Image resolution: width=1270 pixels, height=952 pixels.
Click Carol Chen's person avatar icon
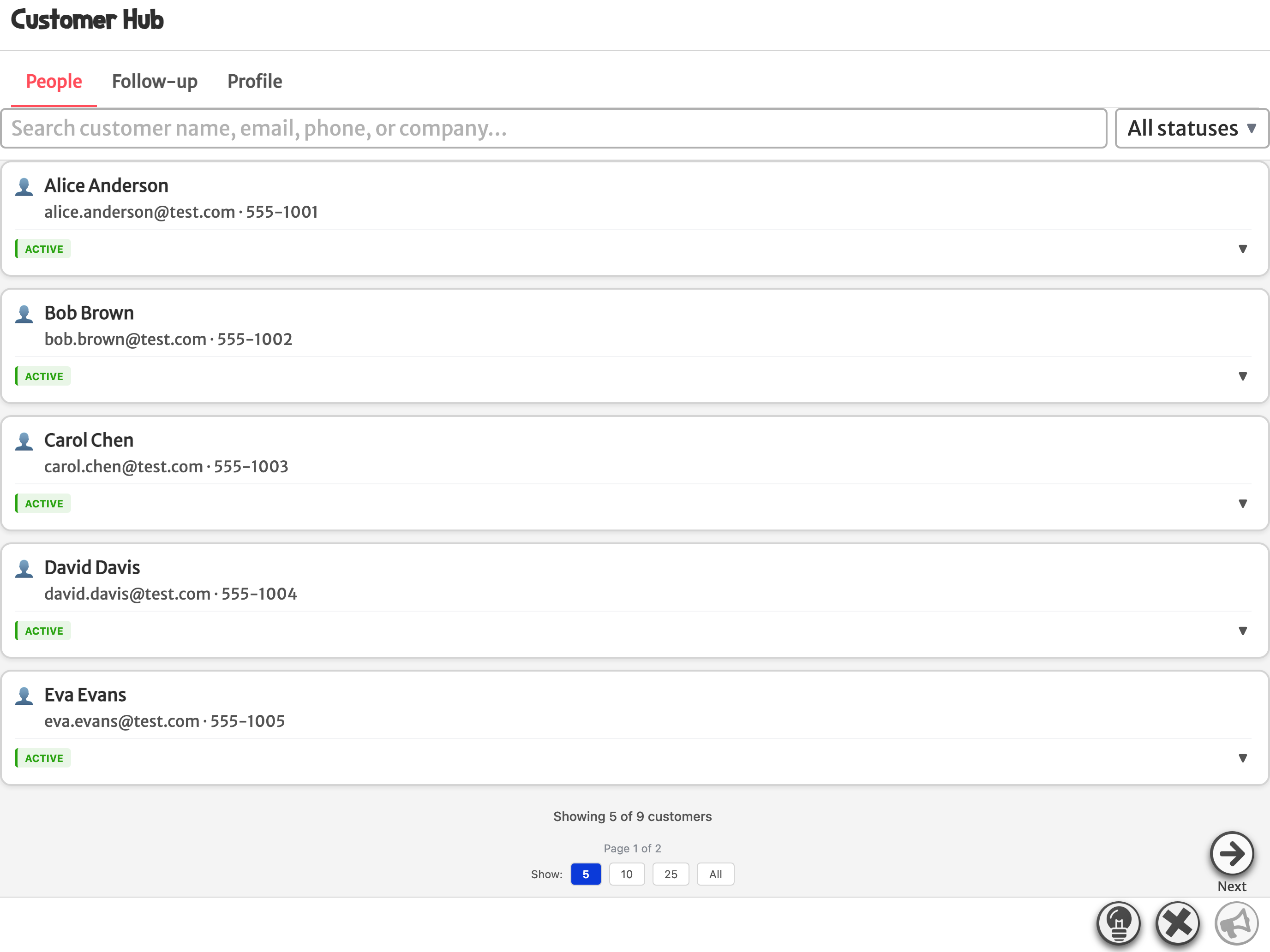pyautogui.click(x=24, y=442)
